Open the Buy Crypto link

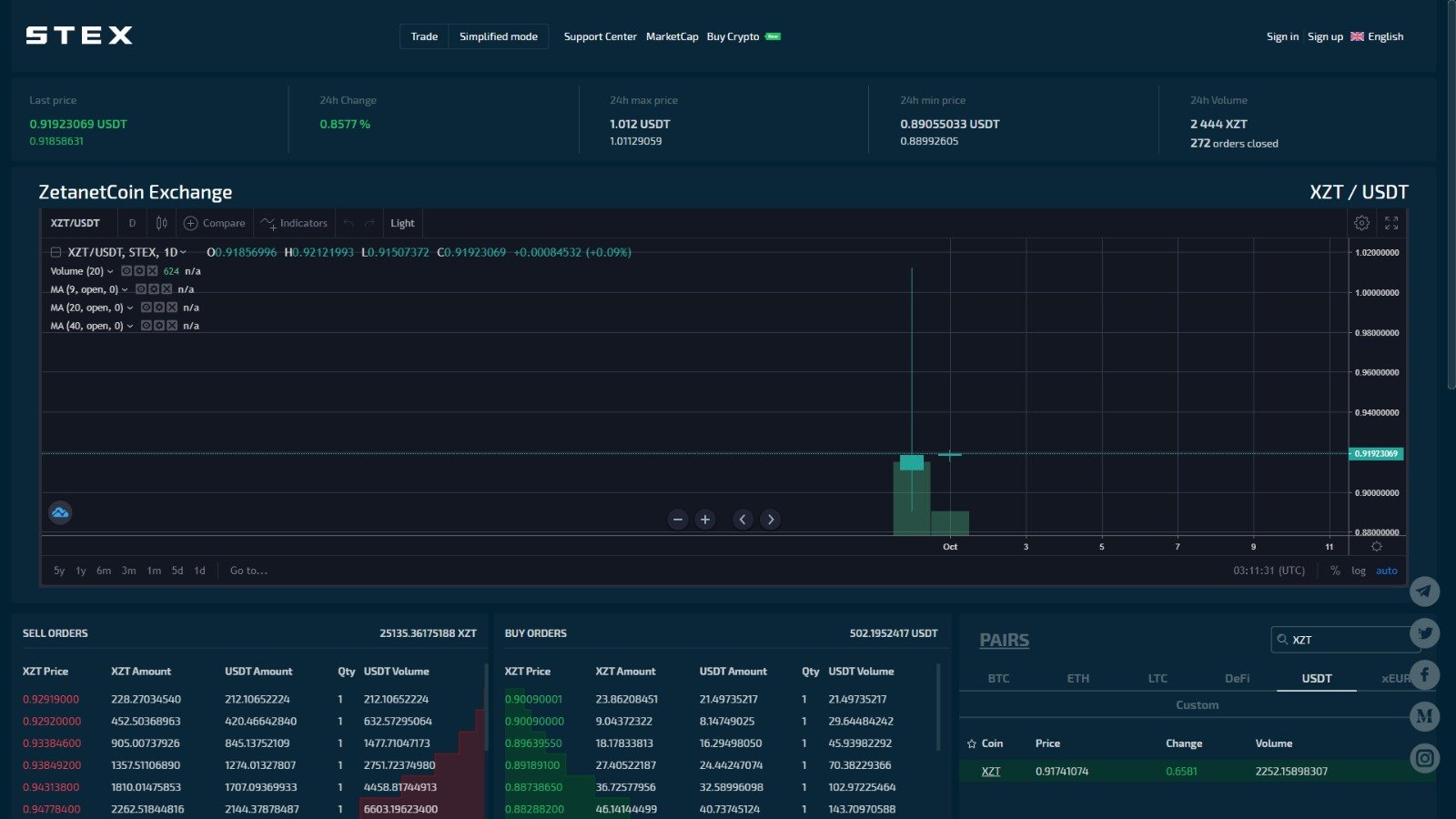733,36
